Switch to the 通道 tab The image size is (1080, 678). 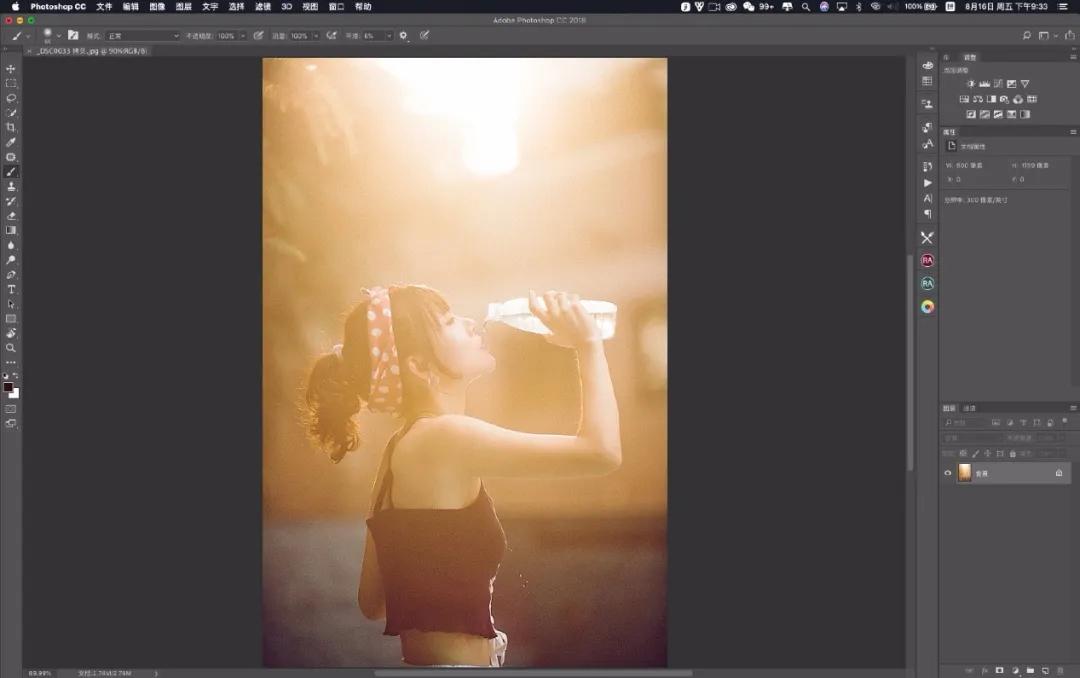970,408
